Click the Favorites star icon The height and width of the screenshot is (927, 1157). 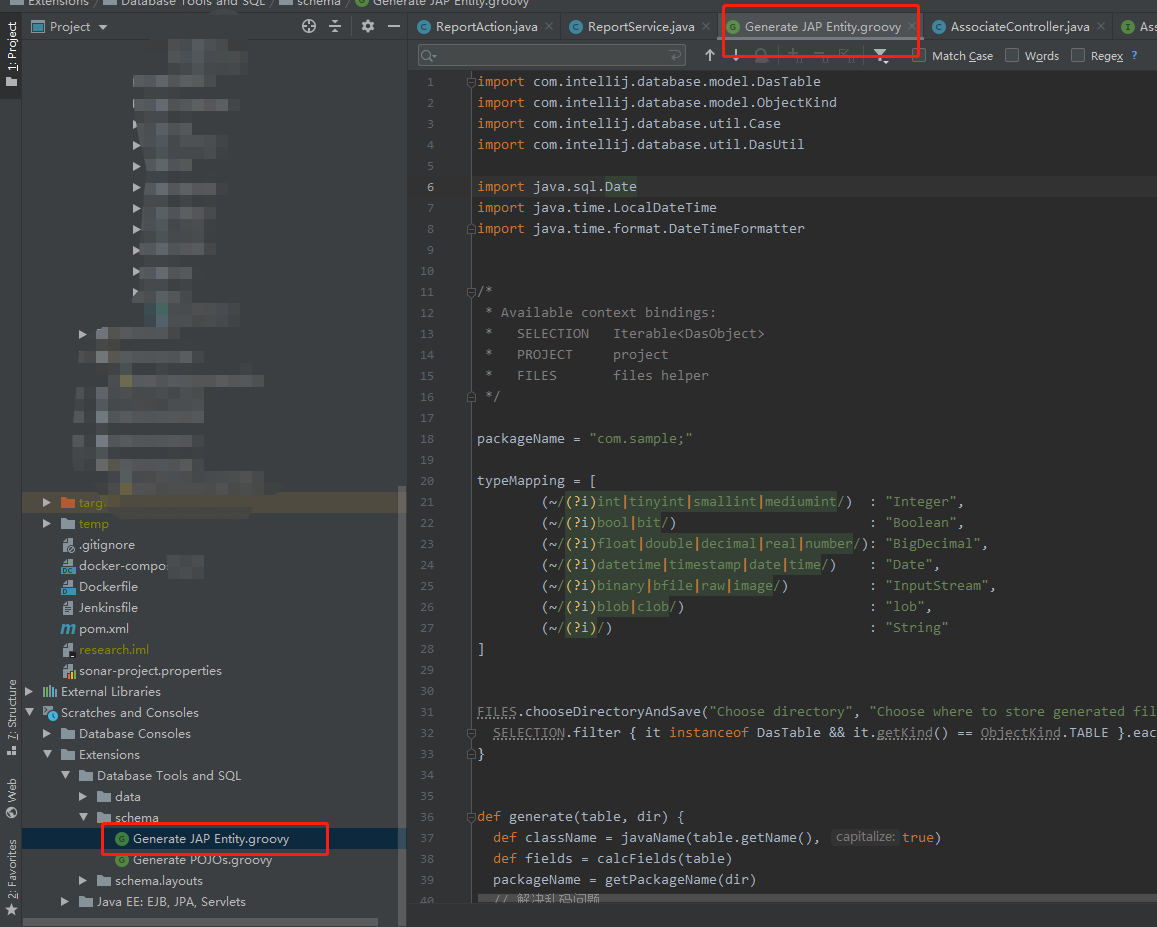[12, 910]
